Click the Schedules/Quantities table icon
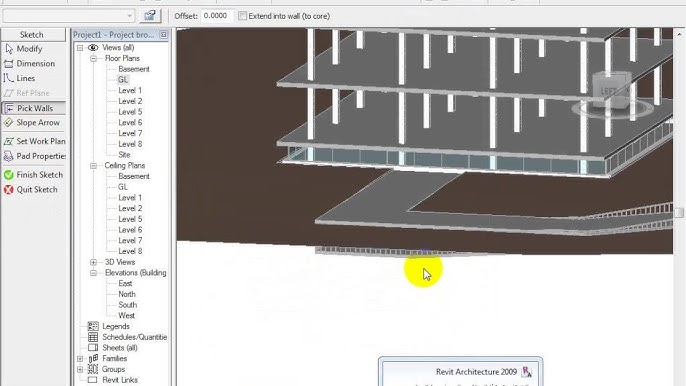The width and height of the screenshot is (686, 386). click(93, 337)
